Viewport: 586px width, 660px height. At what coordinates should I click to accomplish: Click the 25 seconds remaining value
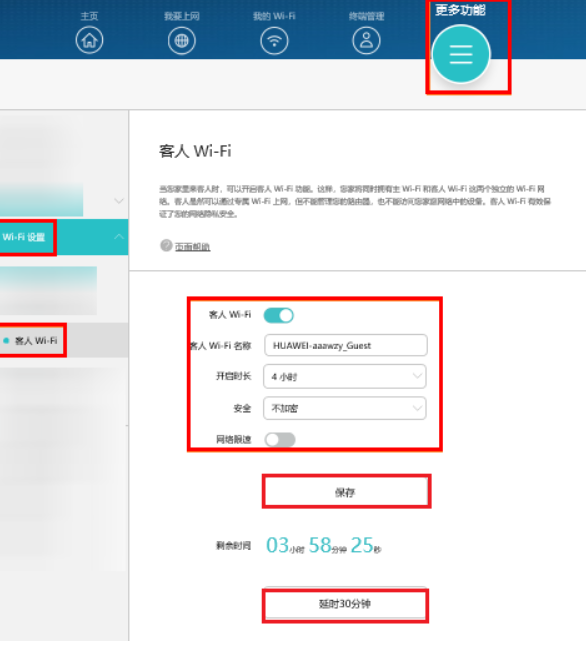point(362,545)
